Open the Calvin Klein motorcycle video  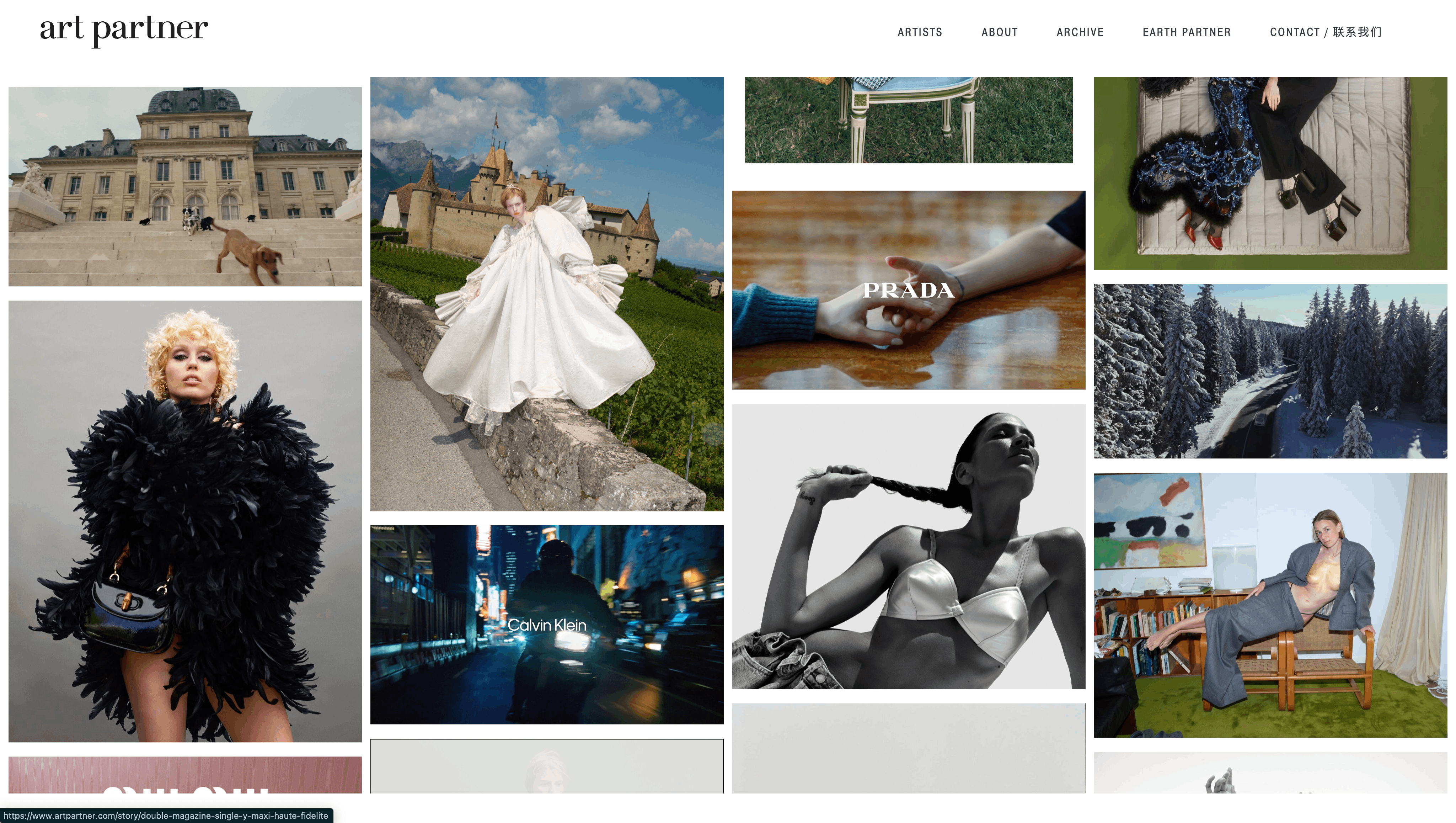[547, 625]
